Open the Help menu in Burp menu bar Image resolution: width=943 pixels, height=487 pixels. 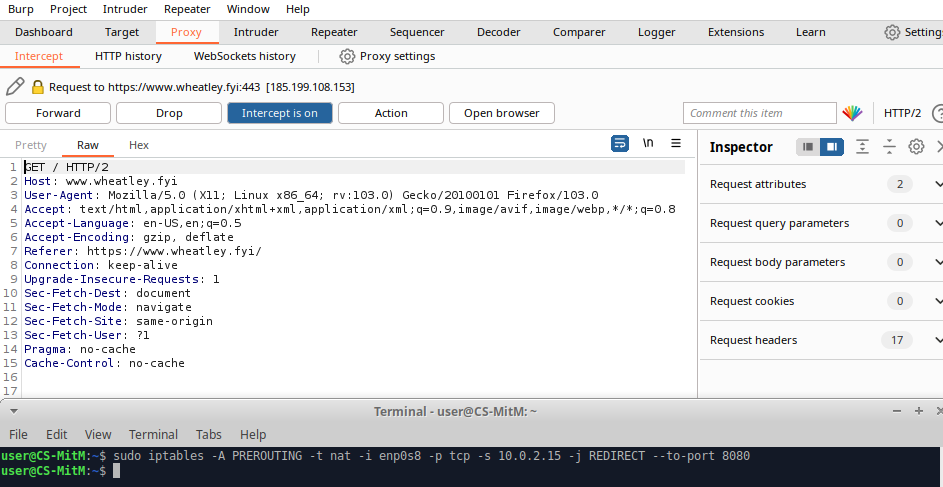298,9
